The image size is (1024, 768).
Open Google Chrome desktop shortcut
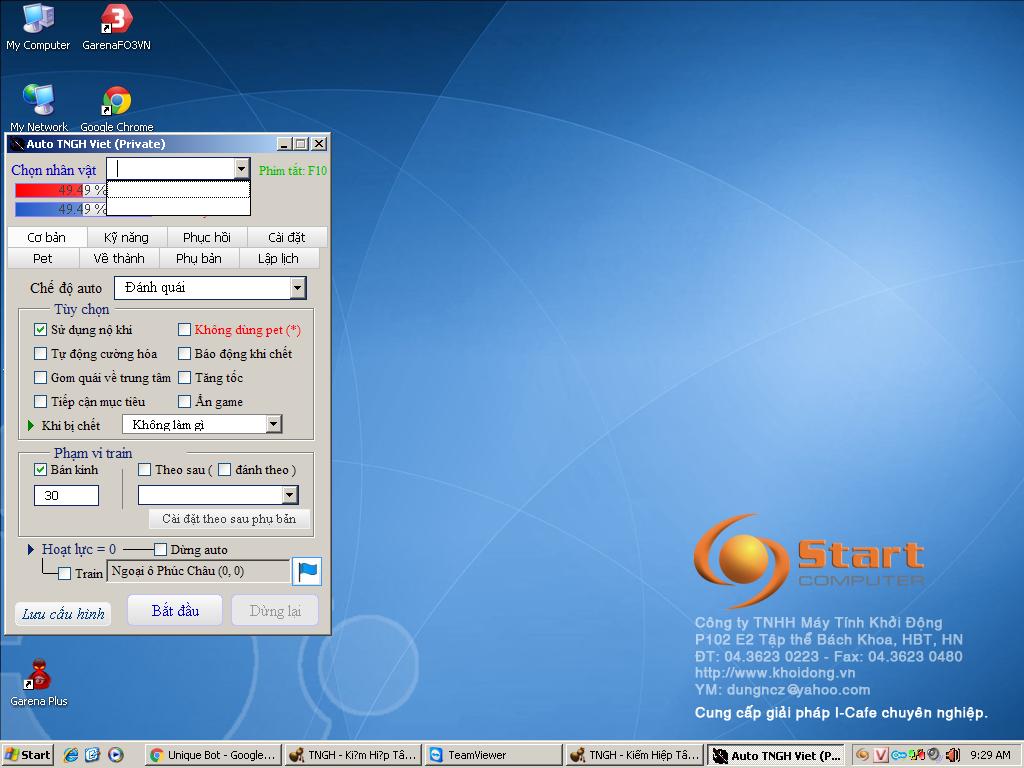click(x=117, y=102)
